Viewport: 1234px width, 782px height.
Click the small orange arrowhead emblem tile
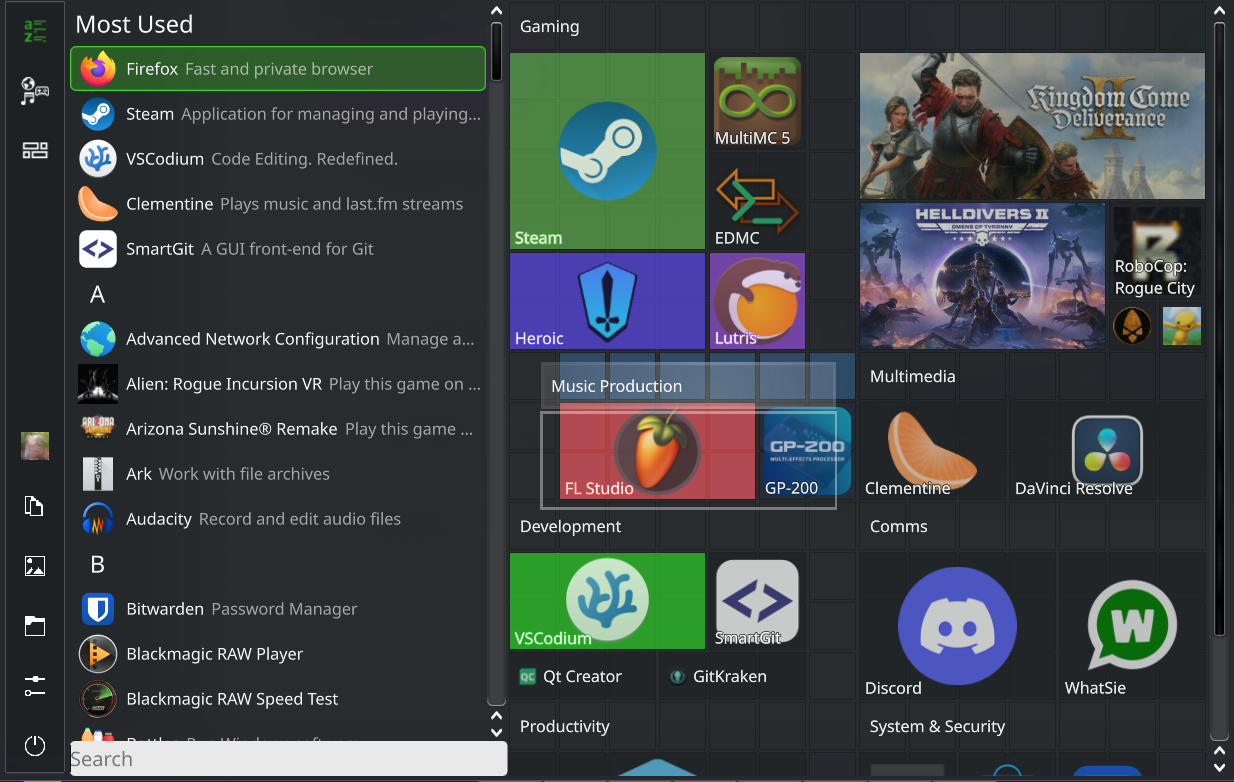(x=1132, y=326)
